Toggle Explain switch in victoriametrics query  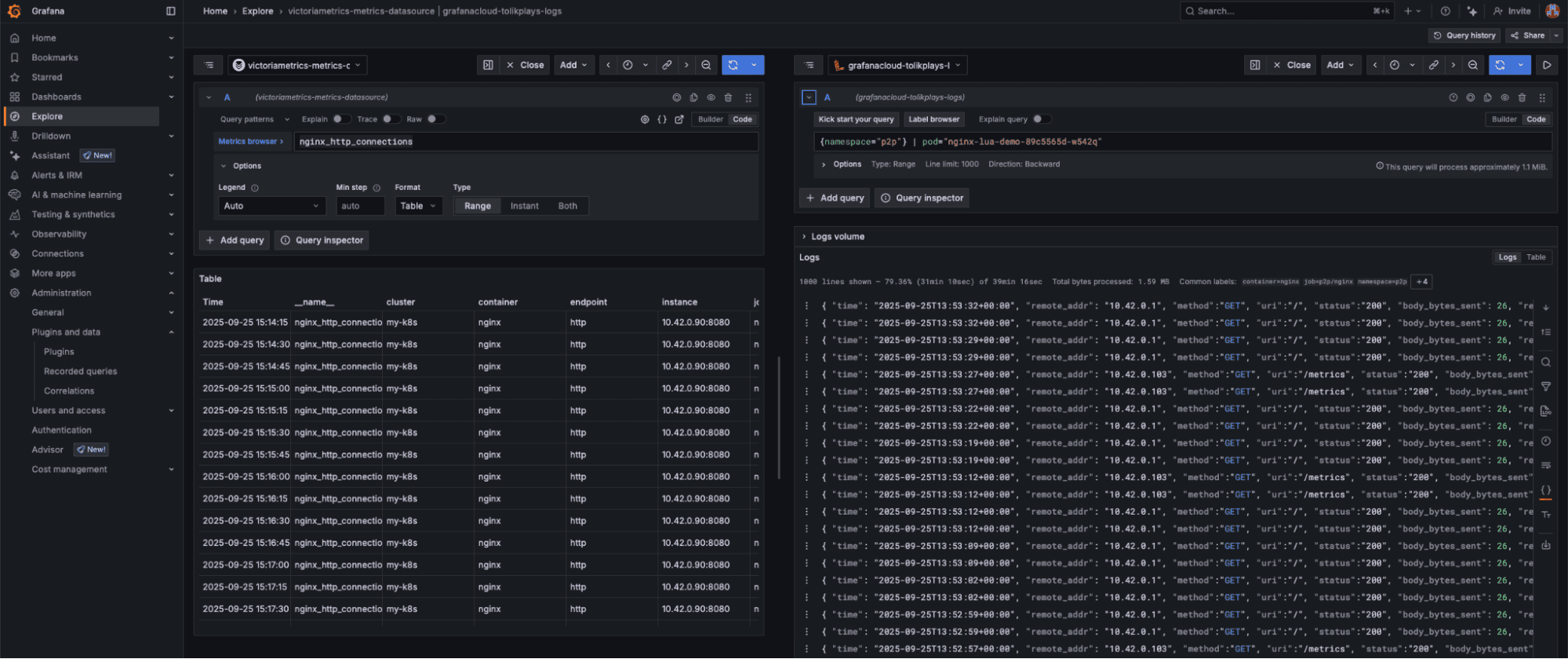[340, 119]
